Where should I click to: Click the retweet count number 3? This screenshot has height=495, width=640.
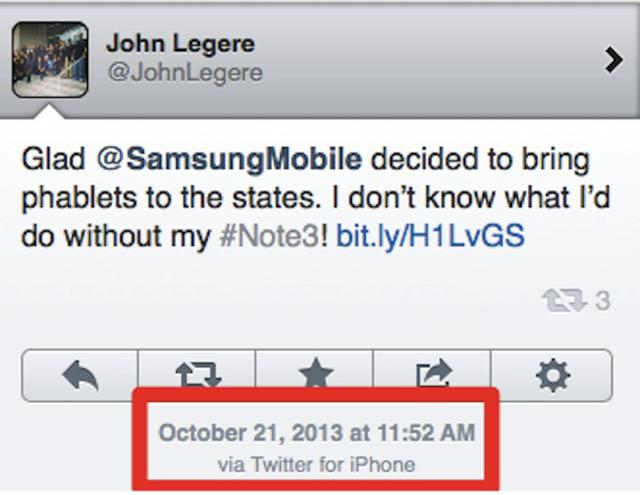point(602,301)
